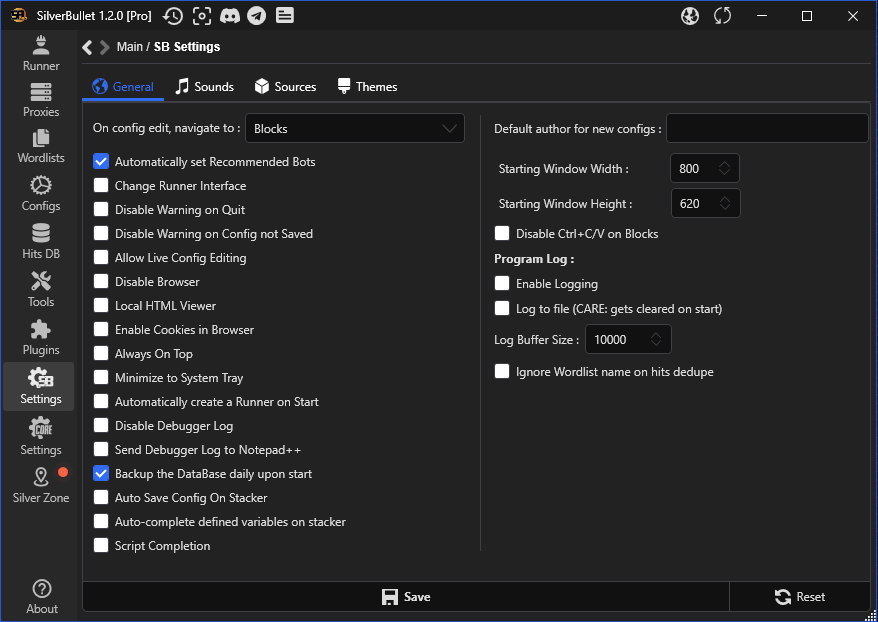Click the Main breadcrumb link
This screenshot has height=622, width=878.
129,47
